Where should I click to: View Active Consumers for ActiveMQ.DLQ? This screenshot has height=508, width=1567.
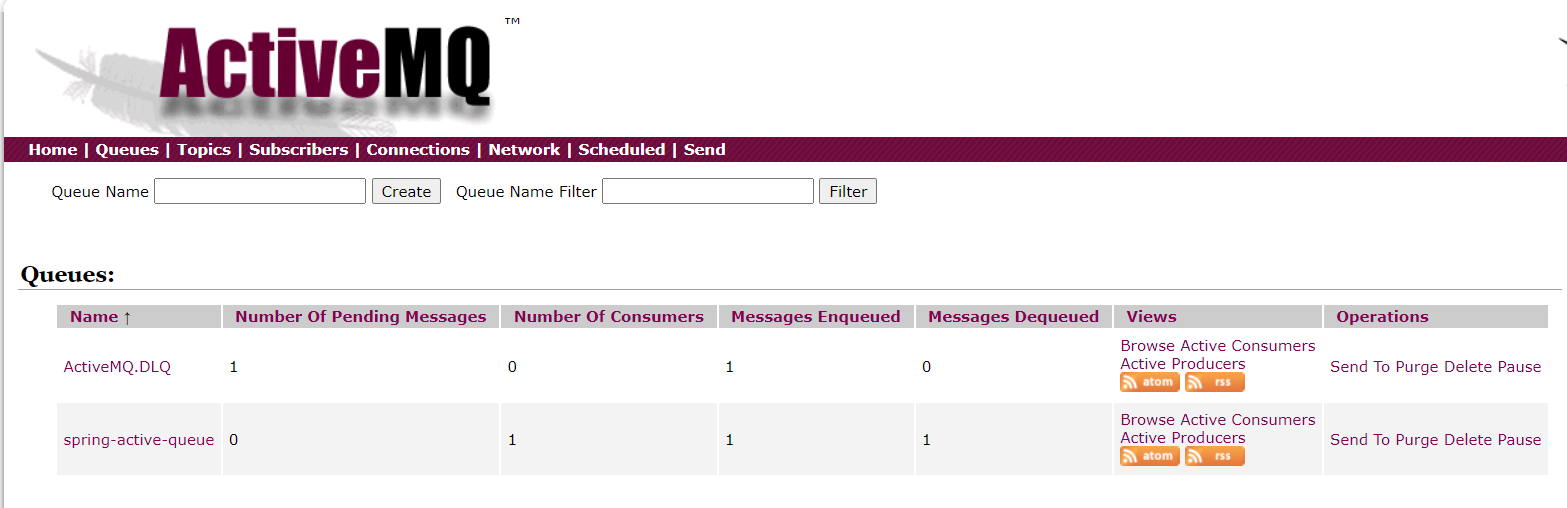[1248, 346]
